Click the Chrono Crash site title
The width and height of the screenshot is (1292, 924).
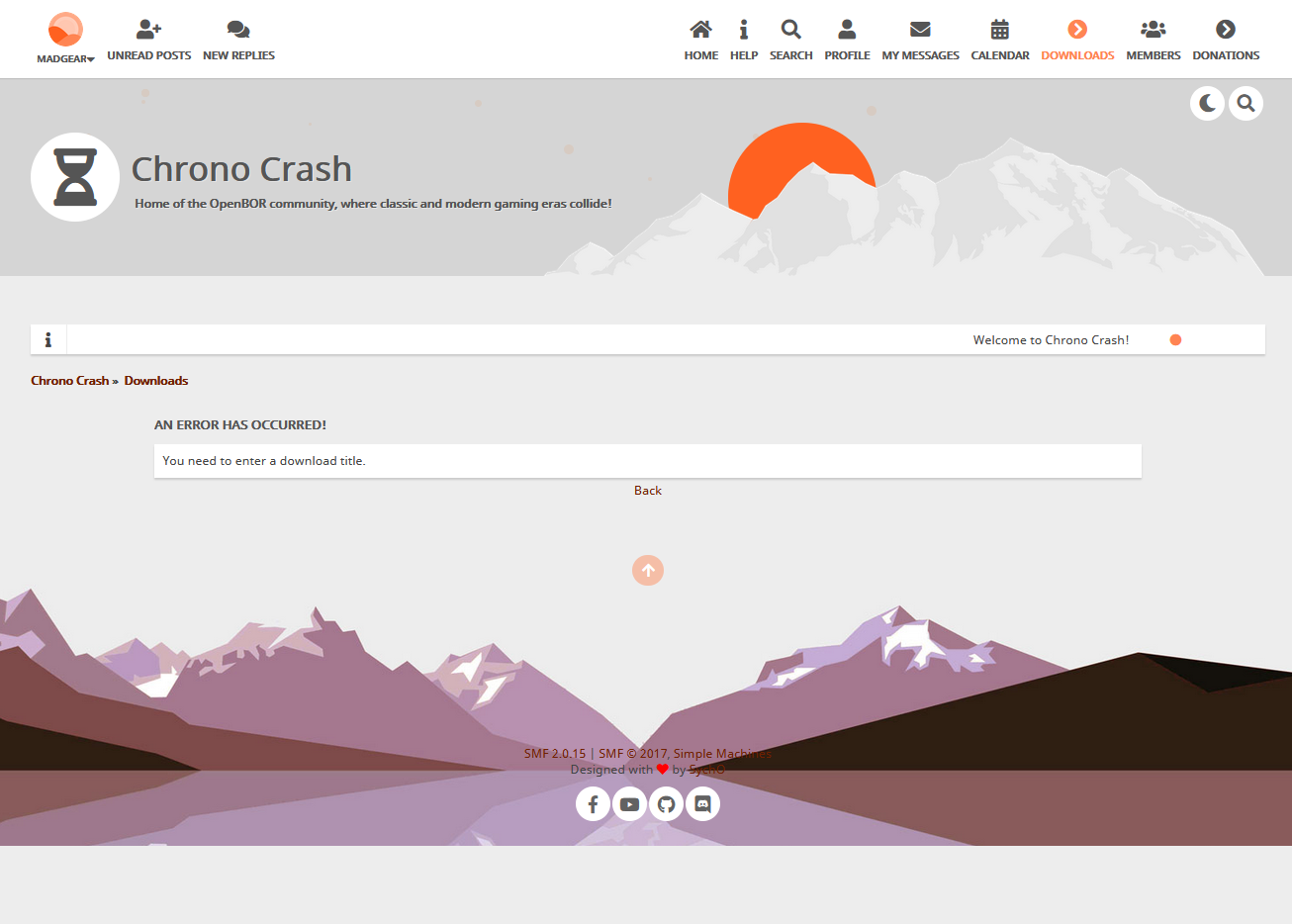click(x=241, y=169)
